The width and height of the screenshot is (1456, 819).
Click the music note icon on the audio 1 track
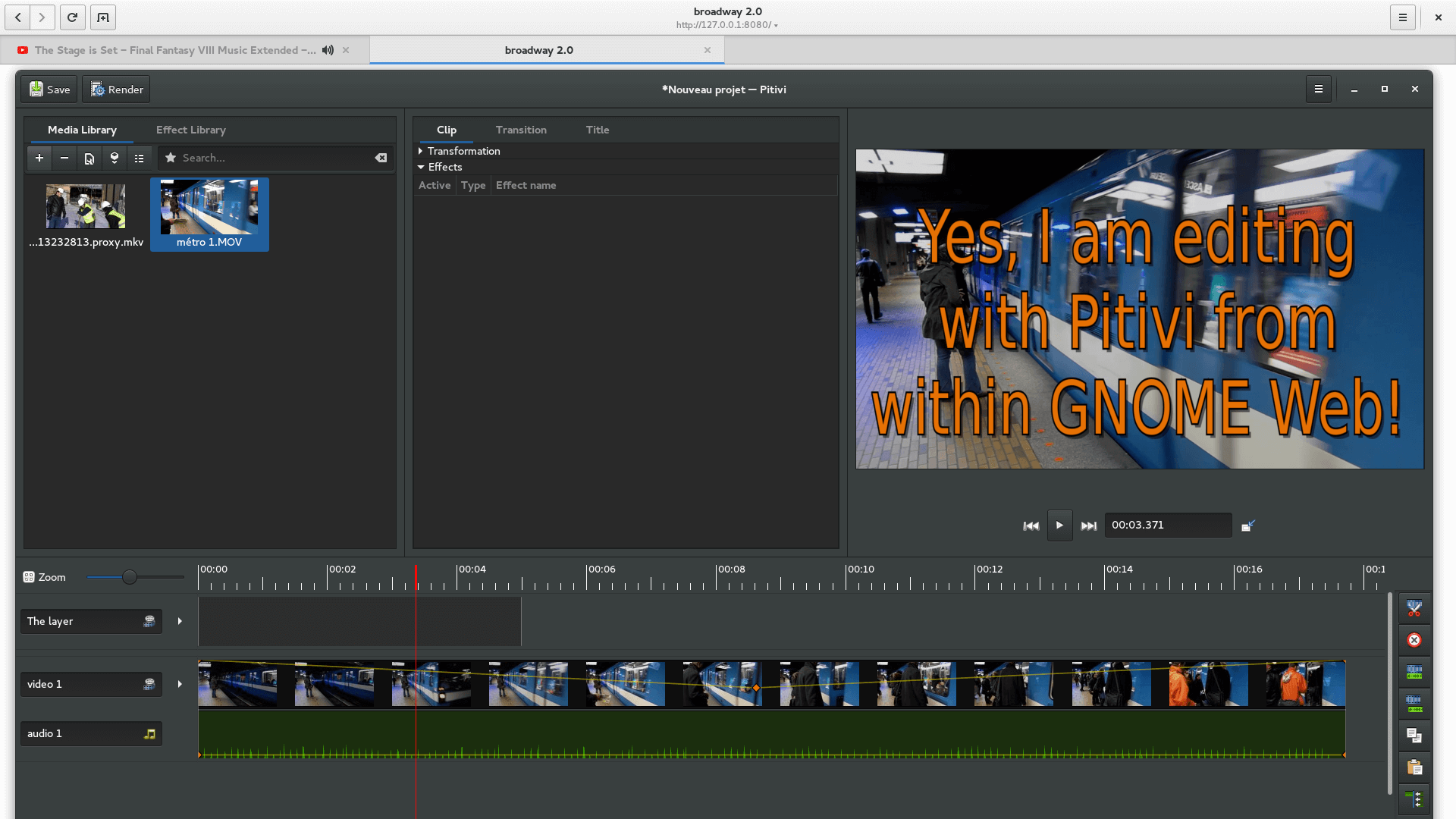pos(149,733)
